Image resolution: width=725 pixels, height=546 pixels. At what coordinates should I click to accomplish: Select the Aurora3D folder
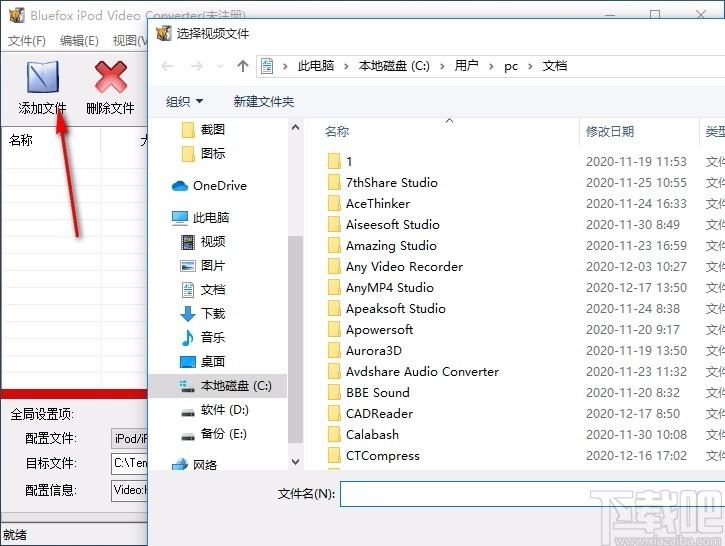(364, 350)
